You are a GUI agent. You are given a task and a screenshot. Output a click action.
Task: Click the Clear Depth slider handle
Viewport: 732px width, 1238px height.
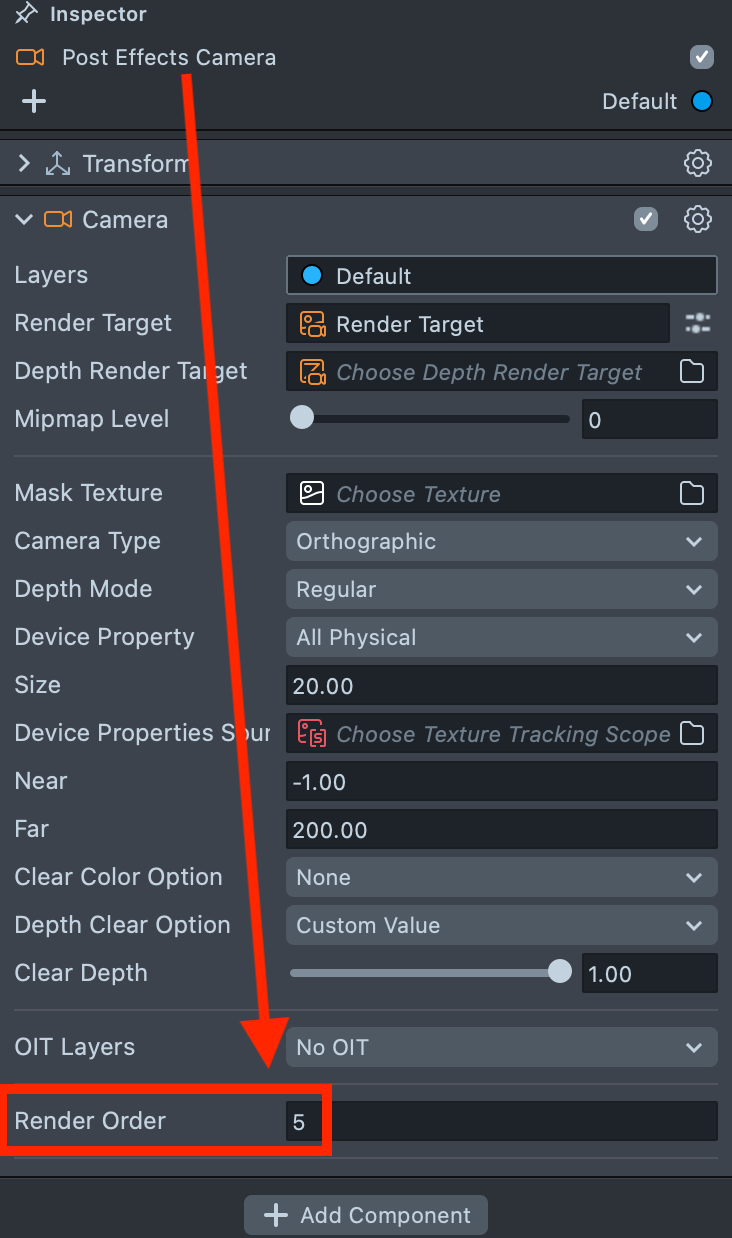[560, 971]
